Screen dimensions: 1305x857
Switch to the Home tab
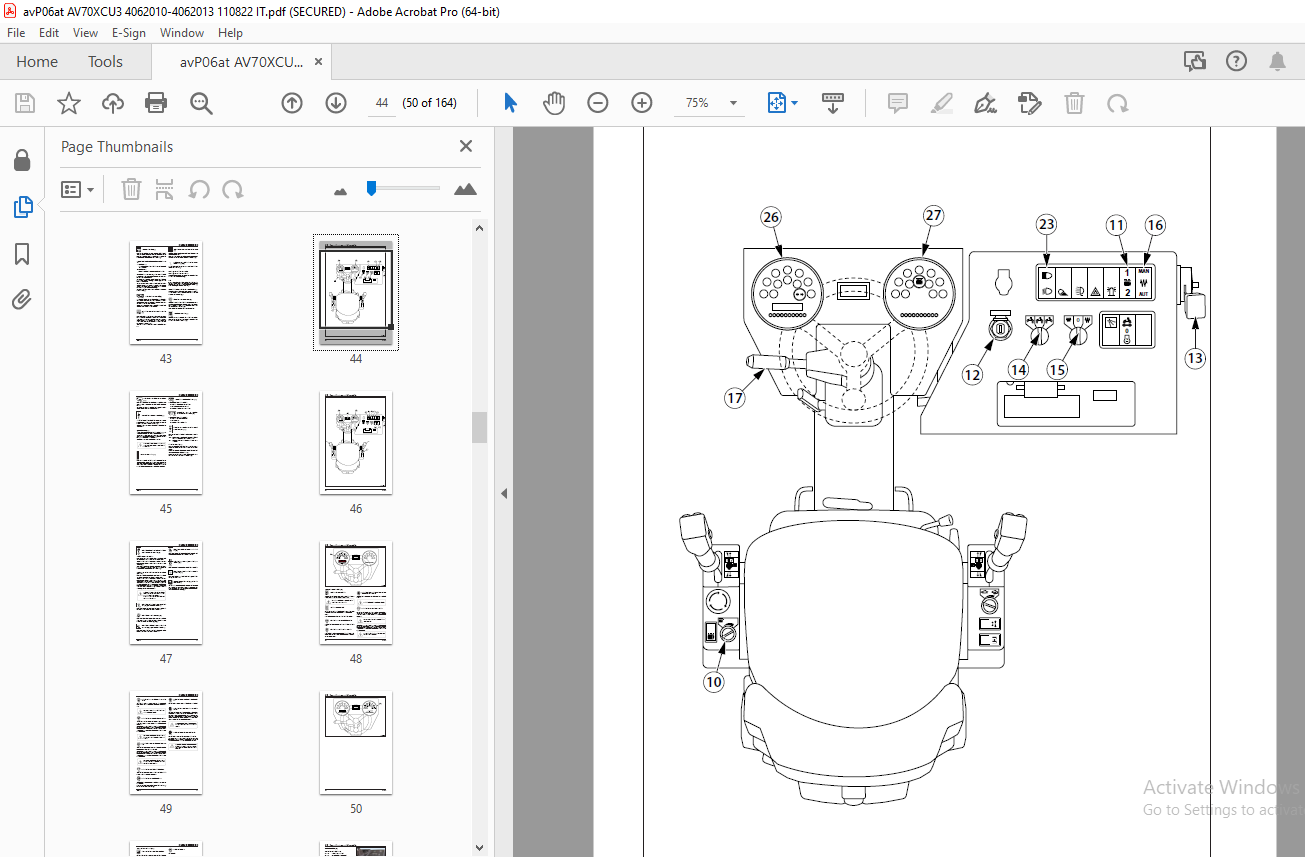[x=37, y=62]
